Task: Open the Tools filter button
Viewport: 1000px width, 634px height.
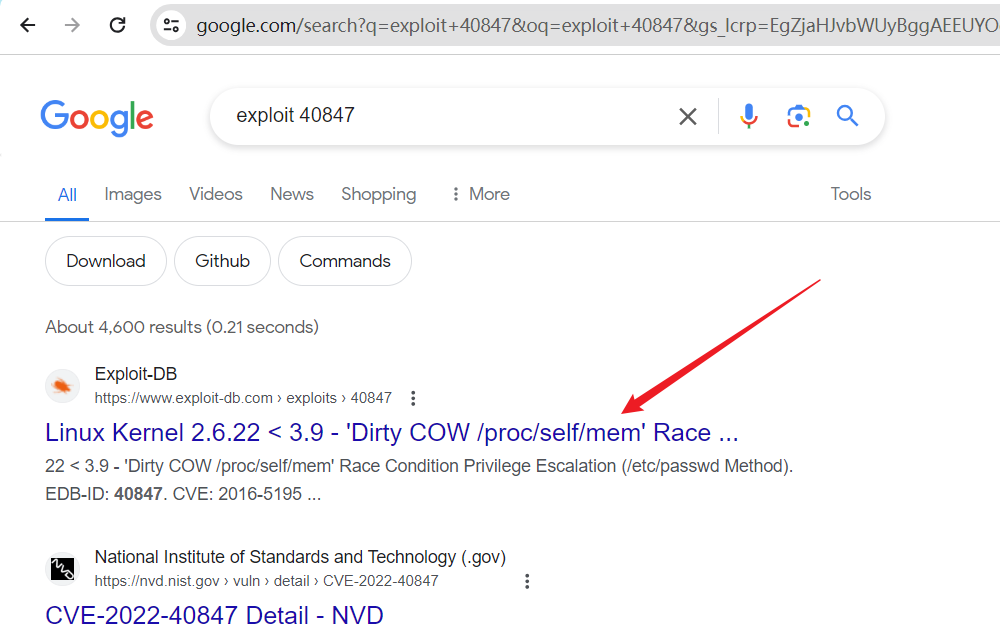Action: pyautogui.click(x=851, y=194)
